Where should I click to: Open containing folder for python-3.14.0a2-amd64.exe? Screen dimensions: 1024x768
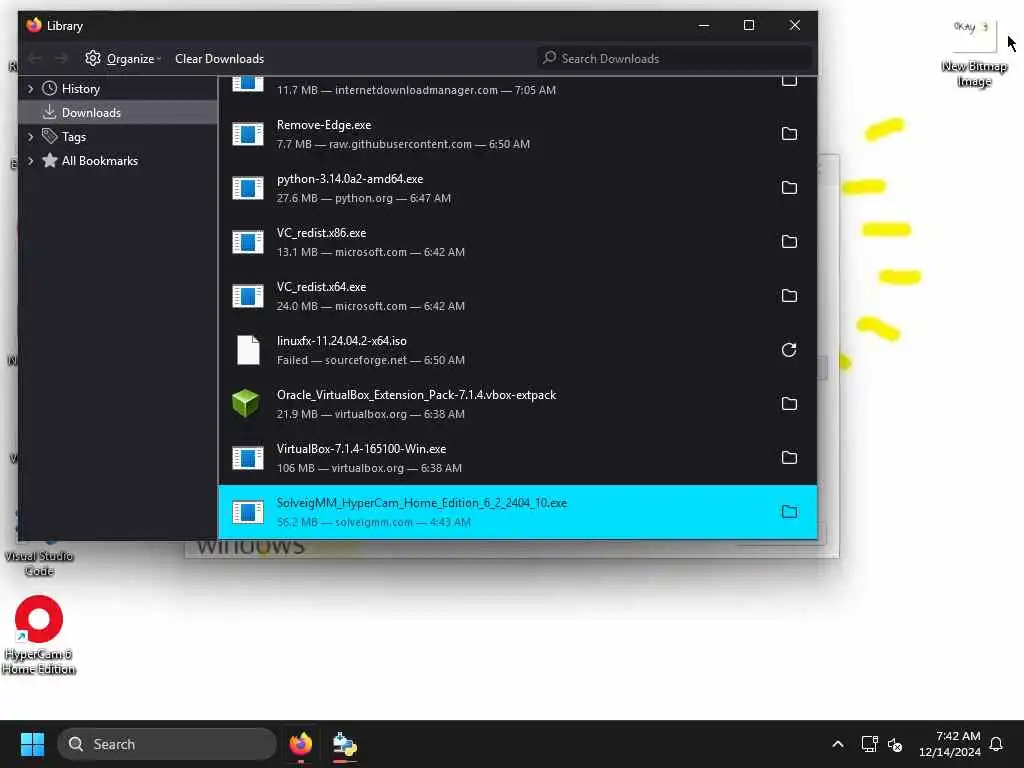(x=789, y=188)
